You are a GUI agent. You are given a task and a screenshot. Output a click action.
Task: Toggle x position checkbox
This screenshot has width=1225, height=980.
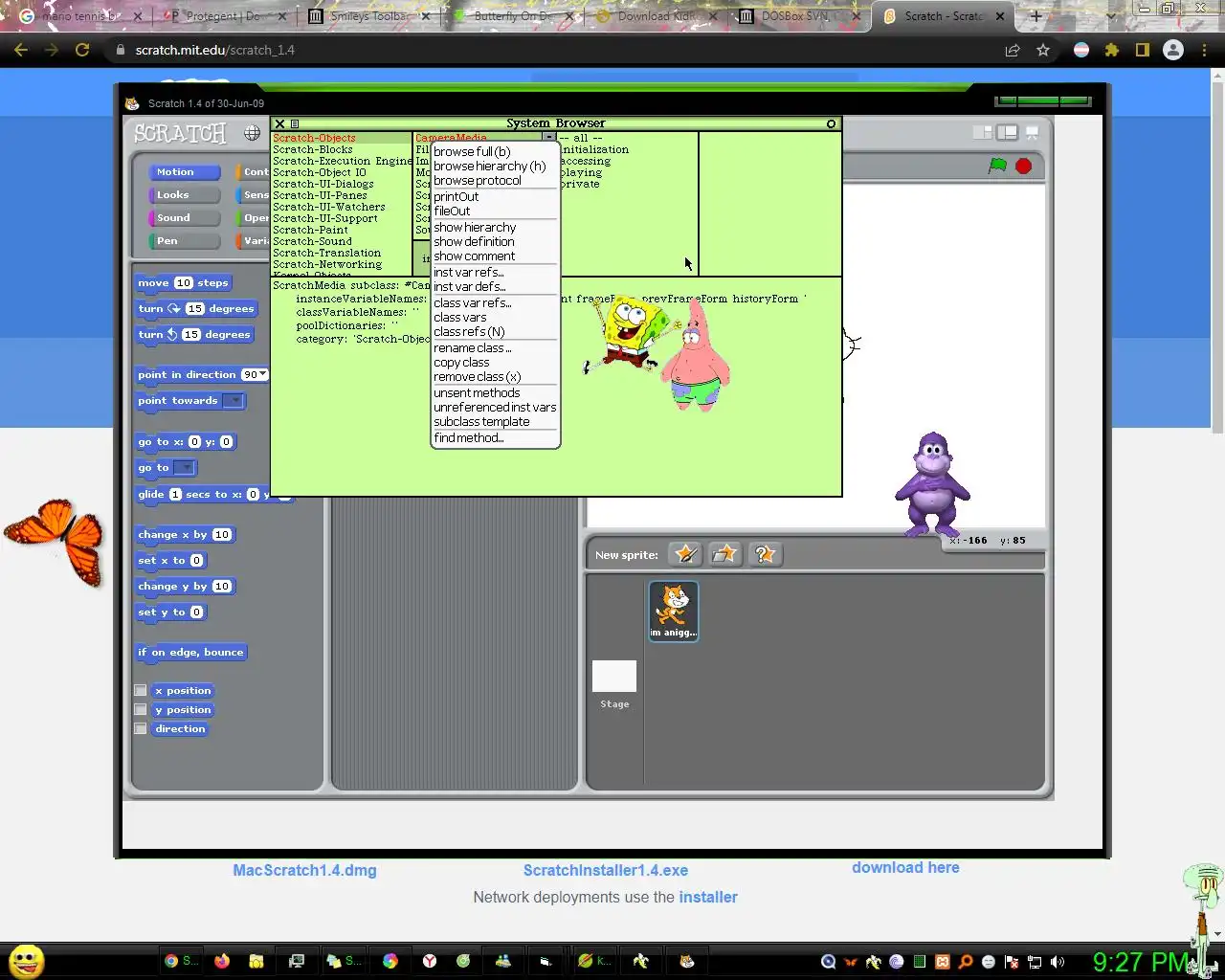tap(141, 690)
